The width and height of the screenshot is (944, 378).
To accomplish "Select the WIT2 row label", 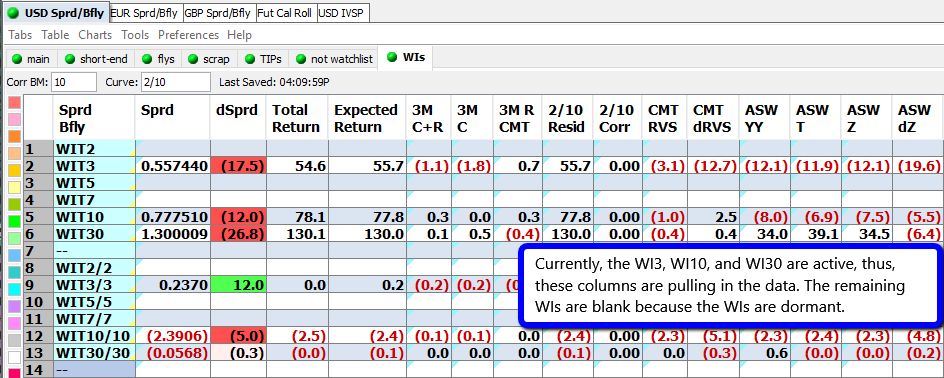I will click(95, 149).
